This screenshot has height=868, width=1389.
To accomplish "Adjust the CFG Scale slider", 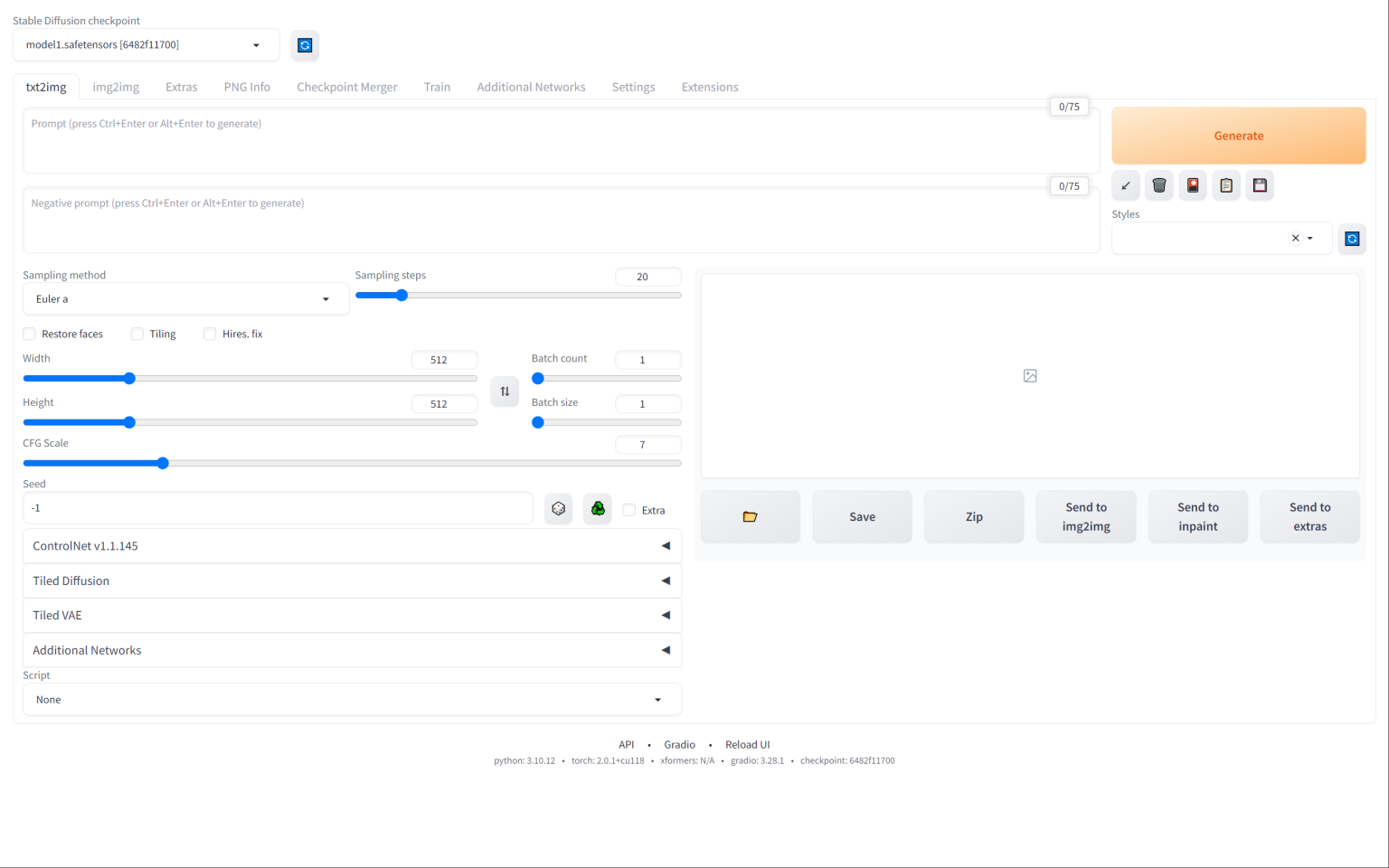I will coord(352,463).
